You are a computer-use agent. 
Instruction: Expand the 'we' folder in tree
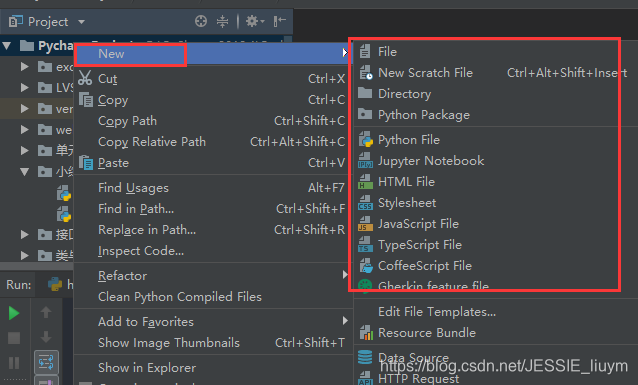coord(24,129)
